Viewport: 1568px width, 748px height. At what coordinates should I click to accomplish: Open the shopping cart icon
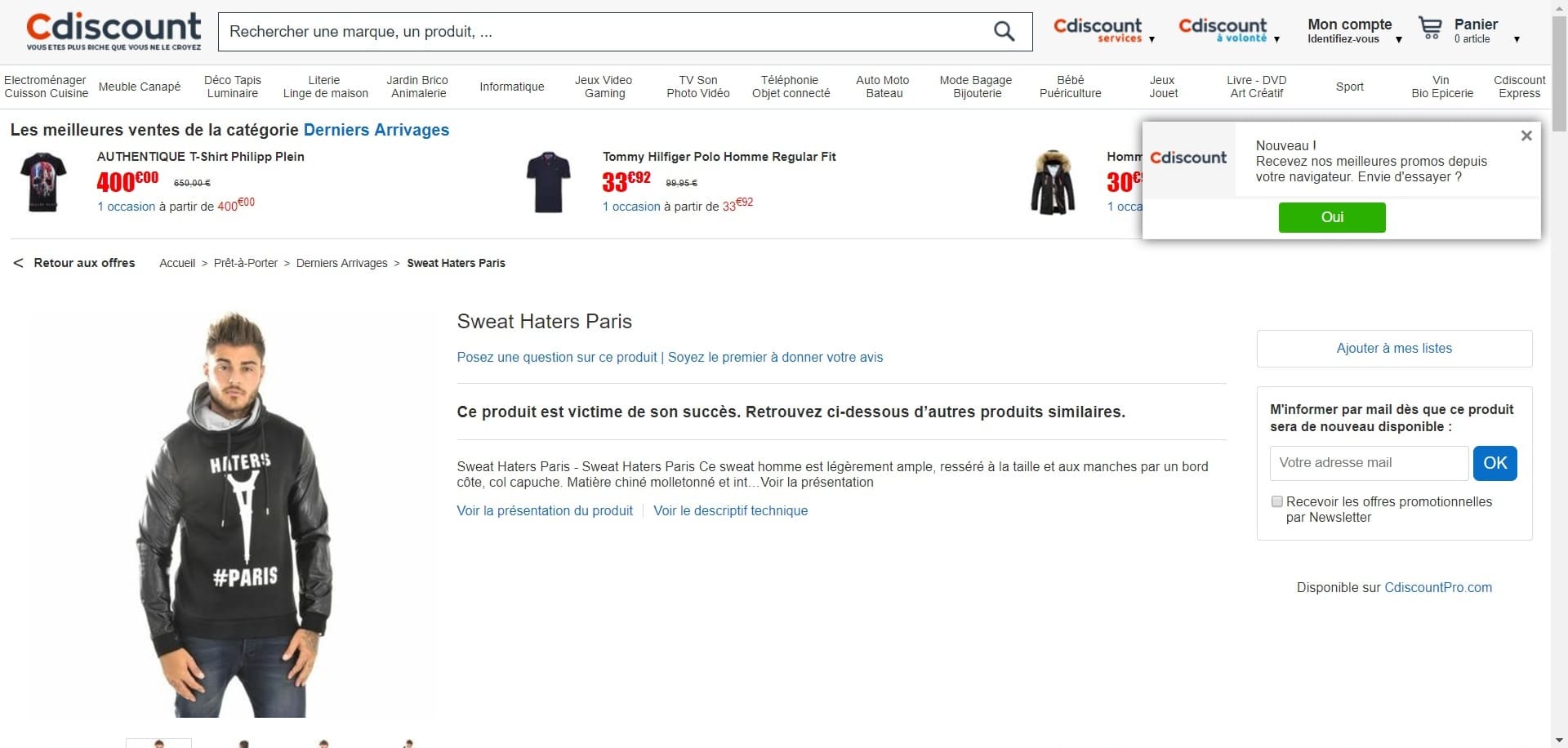coord(1430,29)
